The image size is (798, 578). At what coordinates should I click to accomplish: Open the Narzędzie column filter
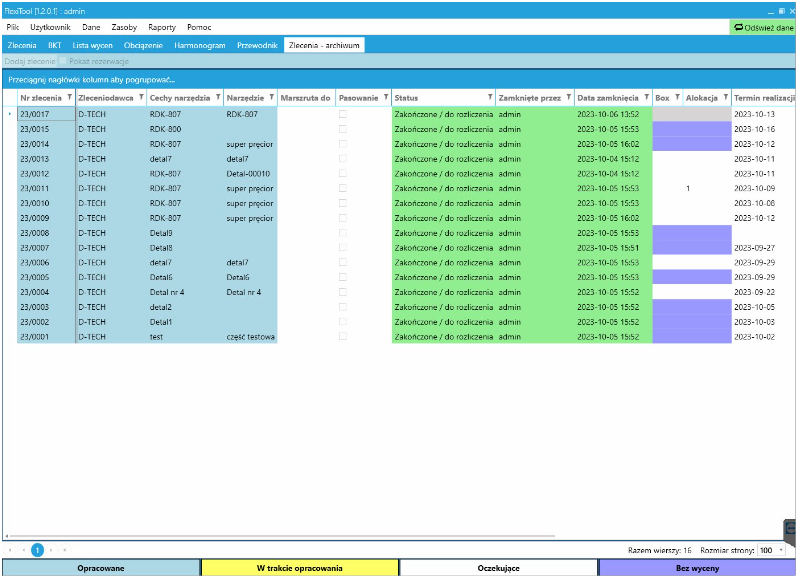coord(270,98)
